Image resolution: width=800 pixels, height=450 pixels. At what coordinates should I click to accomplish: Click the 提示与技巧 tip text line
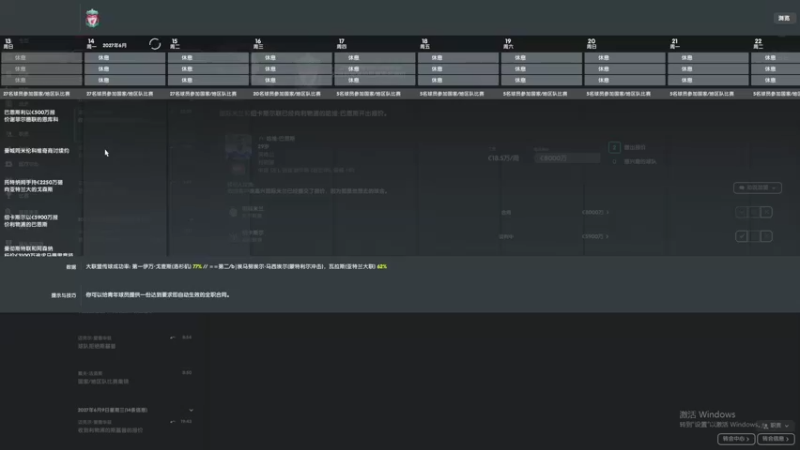tap(158, 295)
